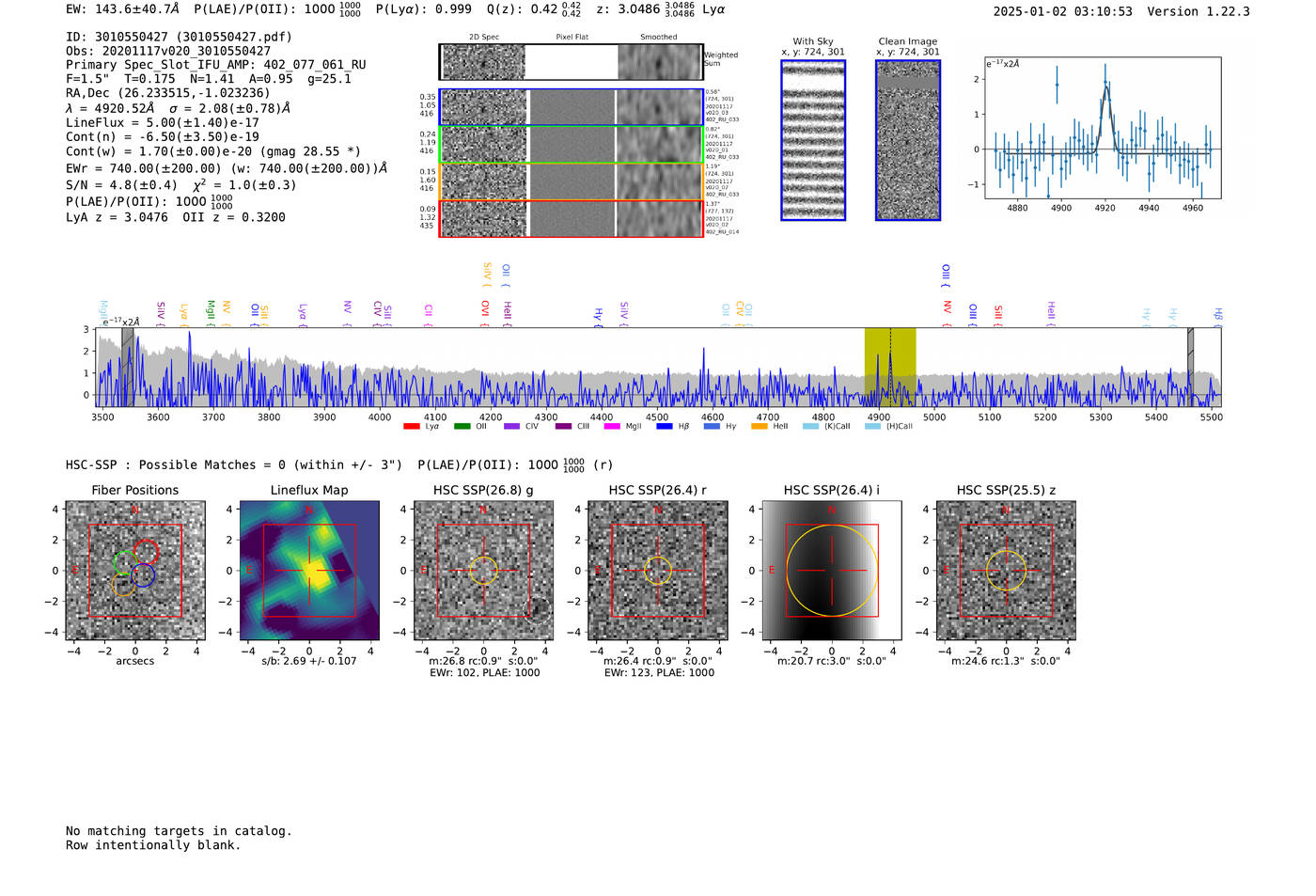The height and width of the screenshot is (896, 1316).
Task: Click the Primary Spec_Slot_IFU_AMP value line
Action: pyautogui.click(x=216, y=65)
